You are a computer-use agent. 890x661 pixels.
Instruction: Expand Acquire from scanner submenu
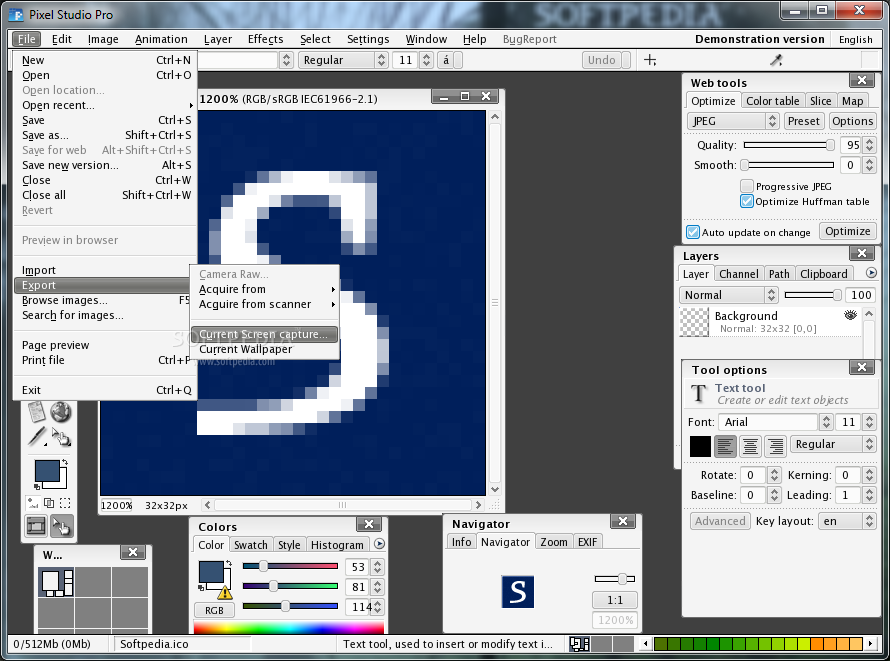coord(265,305)
